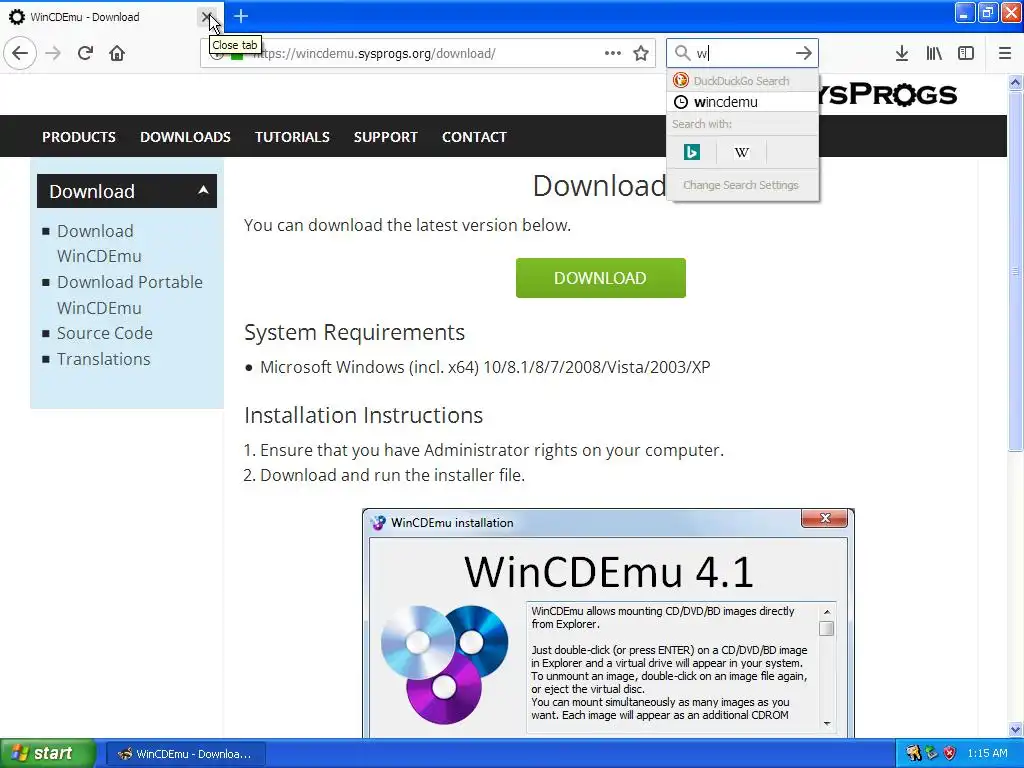This screenshot has width=1024, height=768.
Task: Open the PRODUCTS menu
Action: click(x=79, y=136)
